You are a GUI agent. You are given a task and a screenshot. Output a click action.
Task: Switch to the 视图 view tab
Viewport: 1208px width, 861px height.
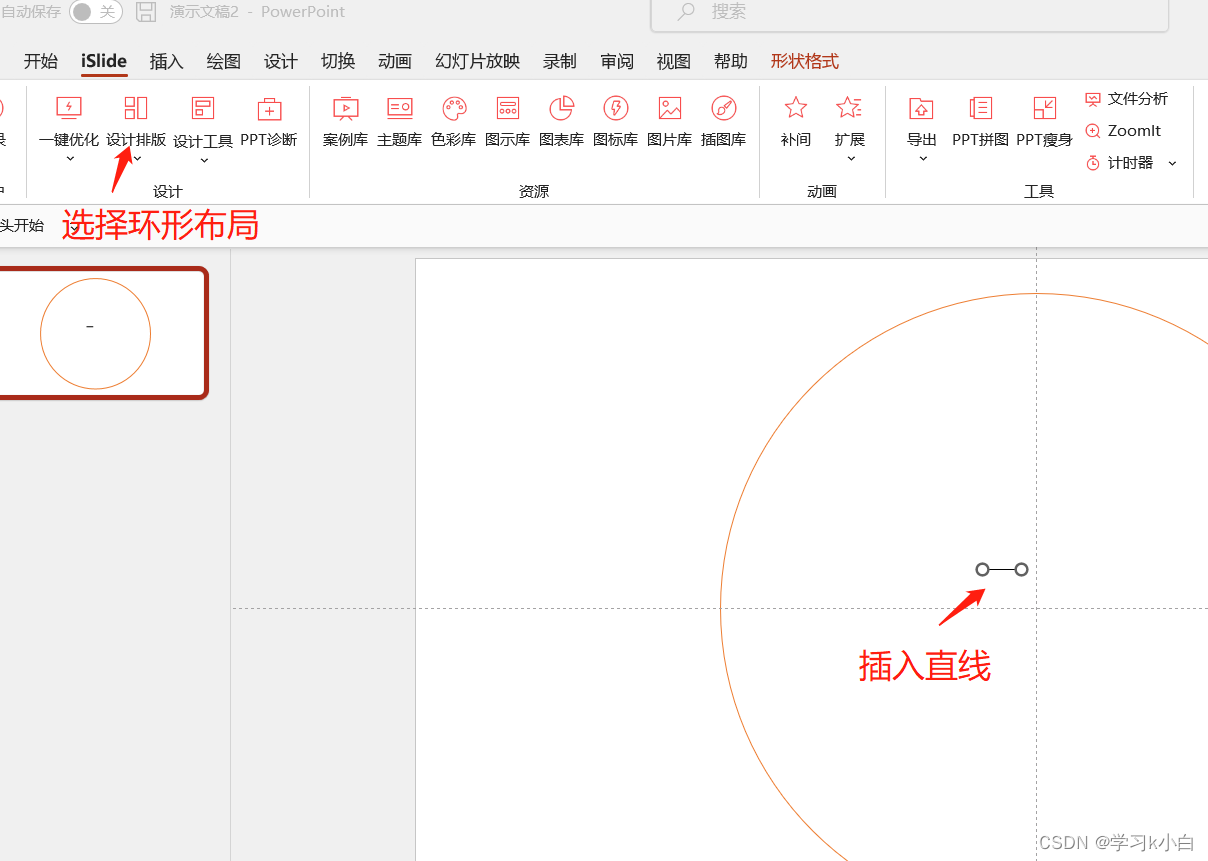(x=674, y=62)
